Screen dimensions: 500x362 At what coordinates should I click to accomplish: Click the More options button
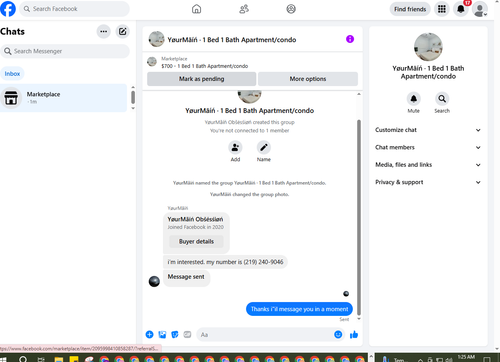click(308, 79)
